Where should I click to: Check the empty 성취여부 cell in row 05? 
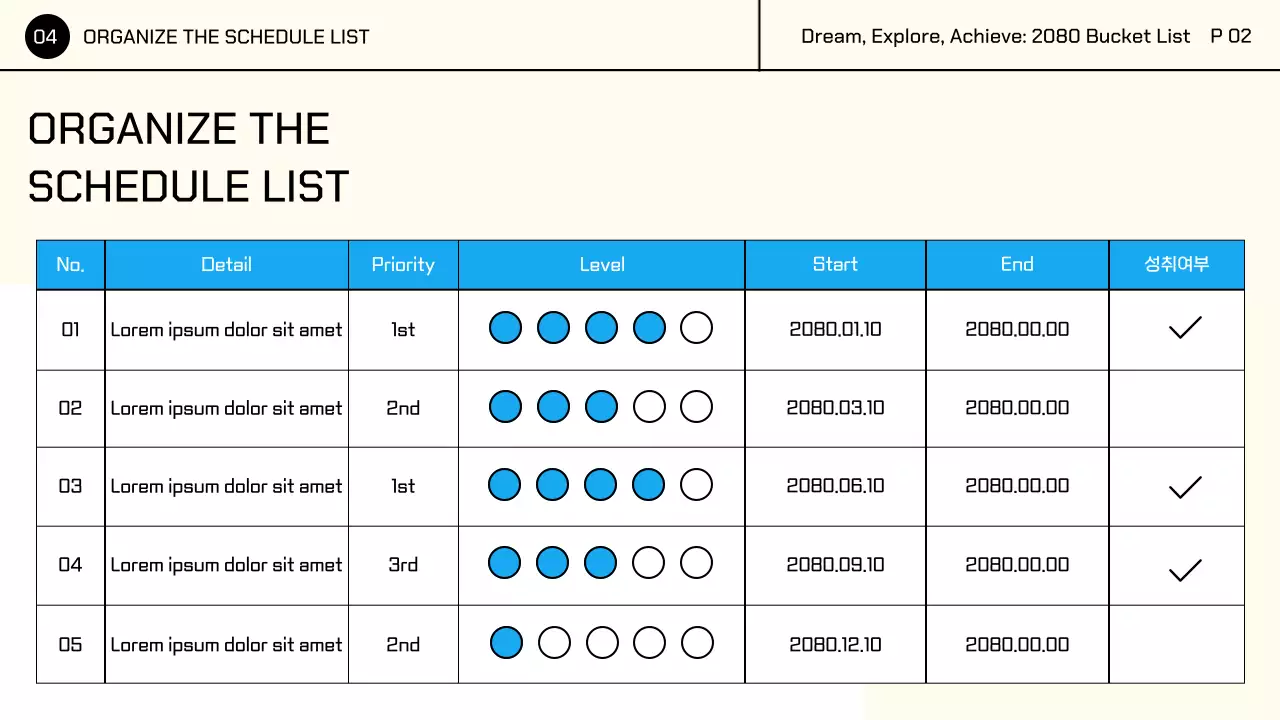(x=1176, y=644)
